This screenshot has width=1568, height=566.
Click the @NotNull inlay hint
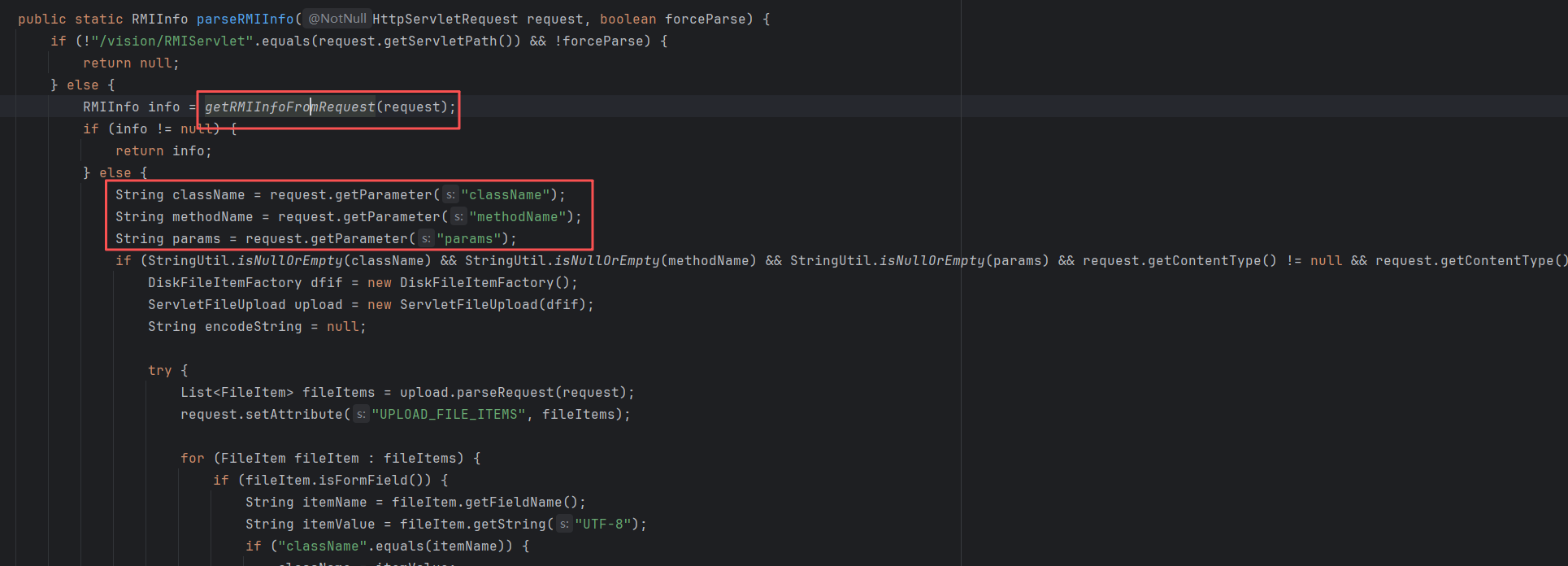coord(337,19)
